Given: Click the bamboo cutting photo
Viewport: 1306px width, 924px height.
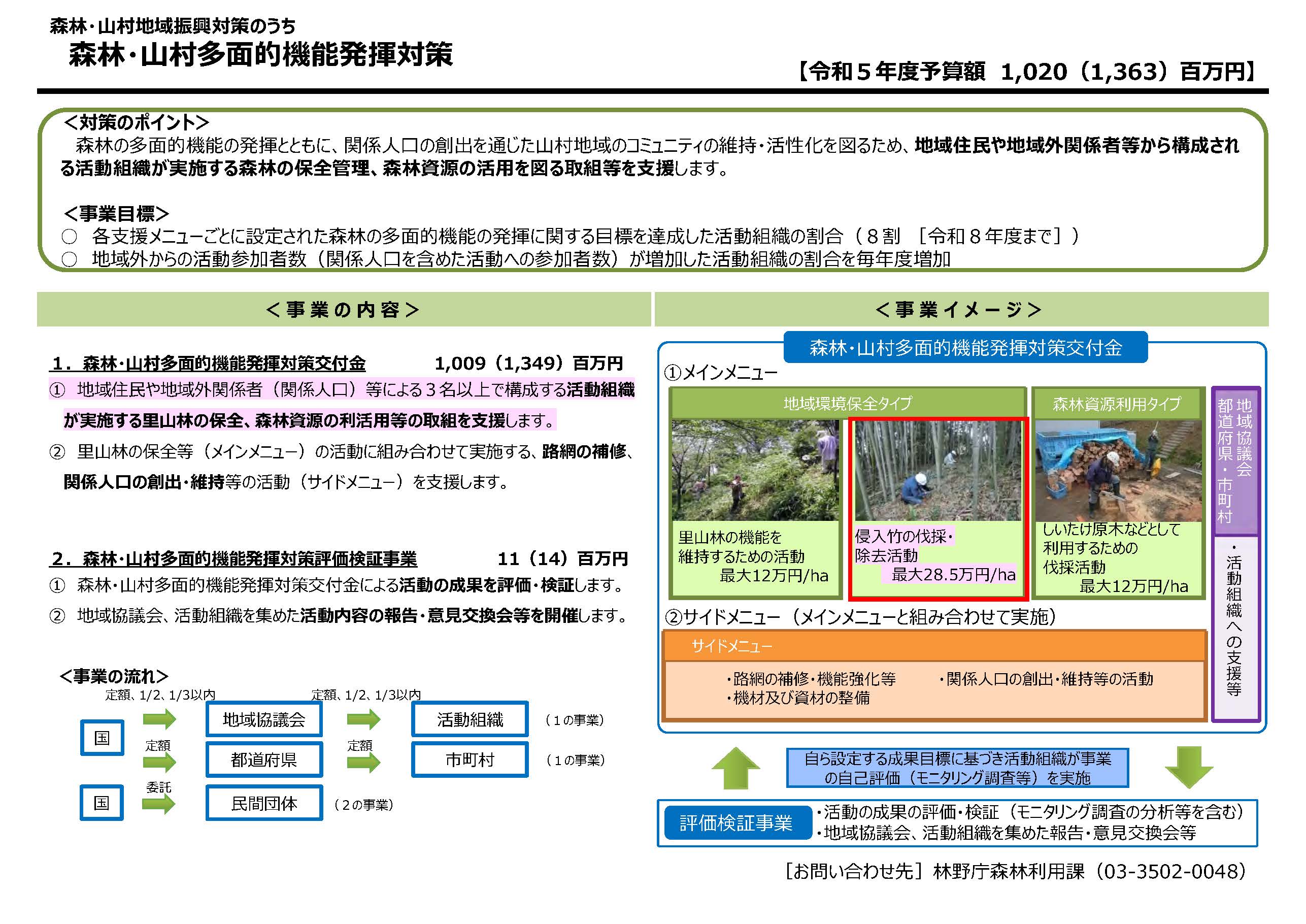Looking at the screenshot, I should click(x=938, y=470).
